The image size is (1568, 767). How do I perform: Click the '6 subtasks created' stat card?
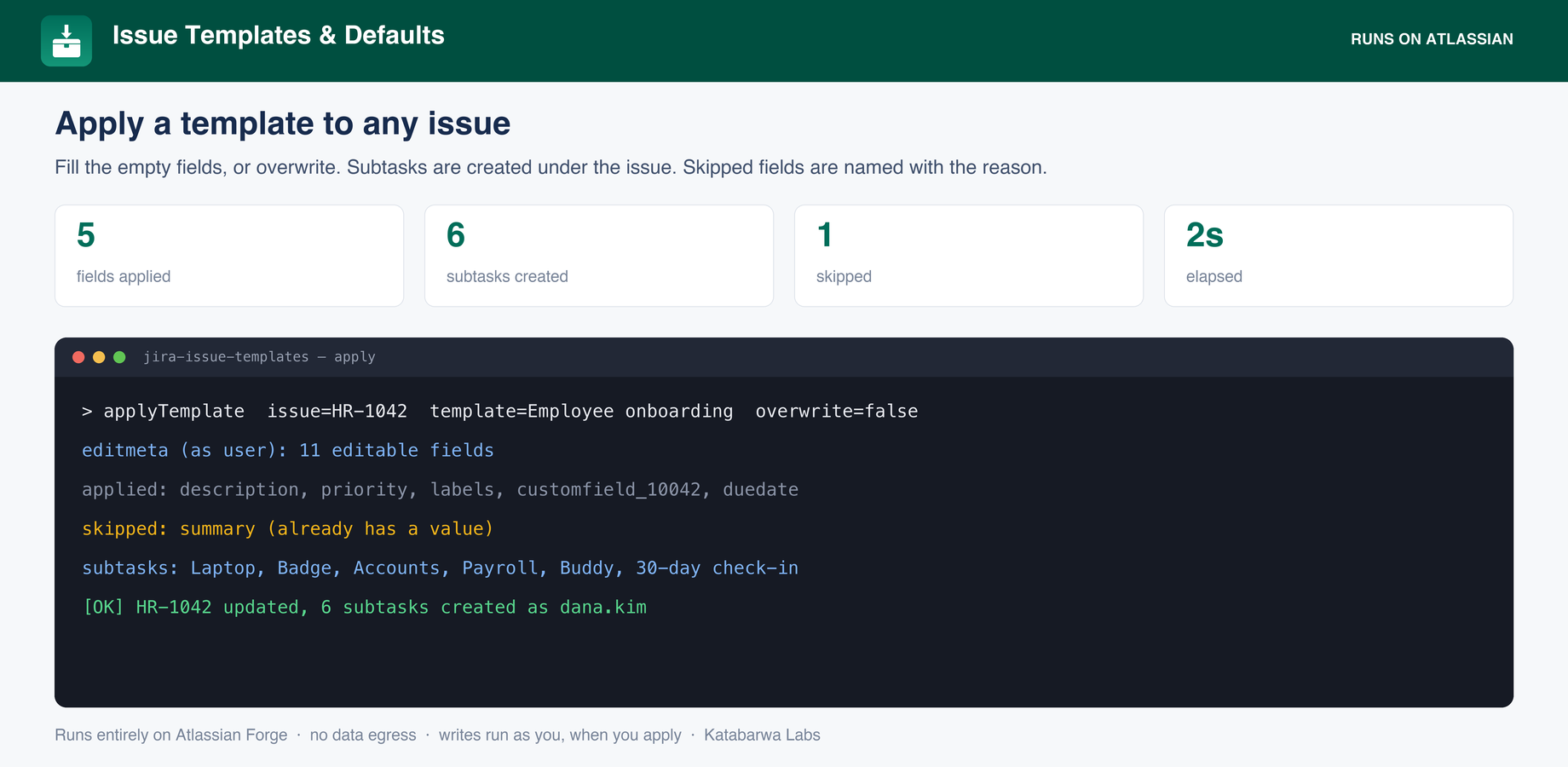click(x=599, y=256)
